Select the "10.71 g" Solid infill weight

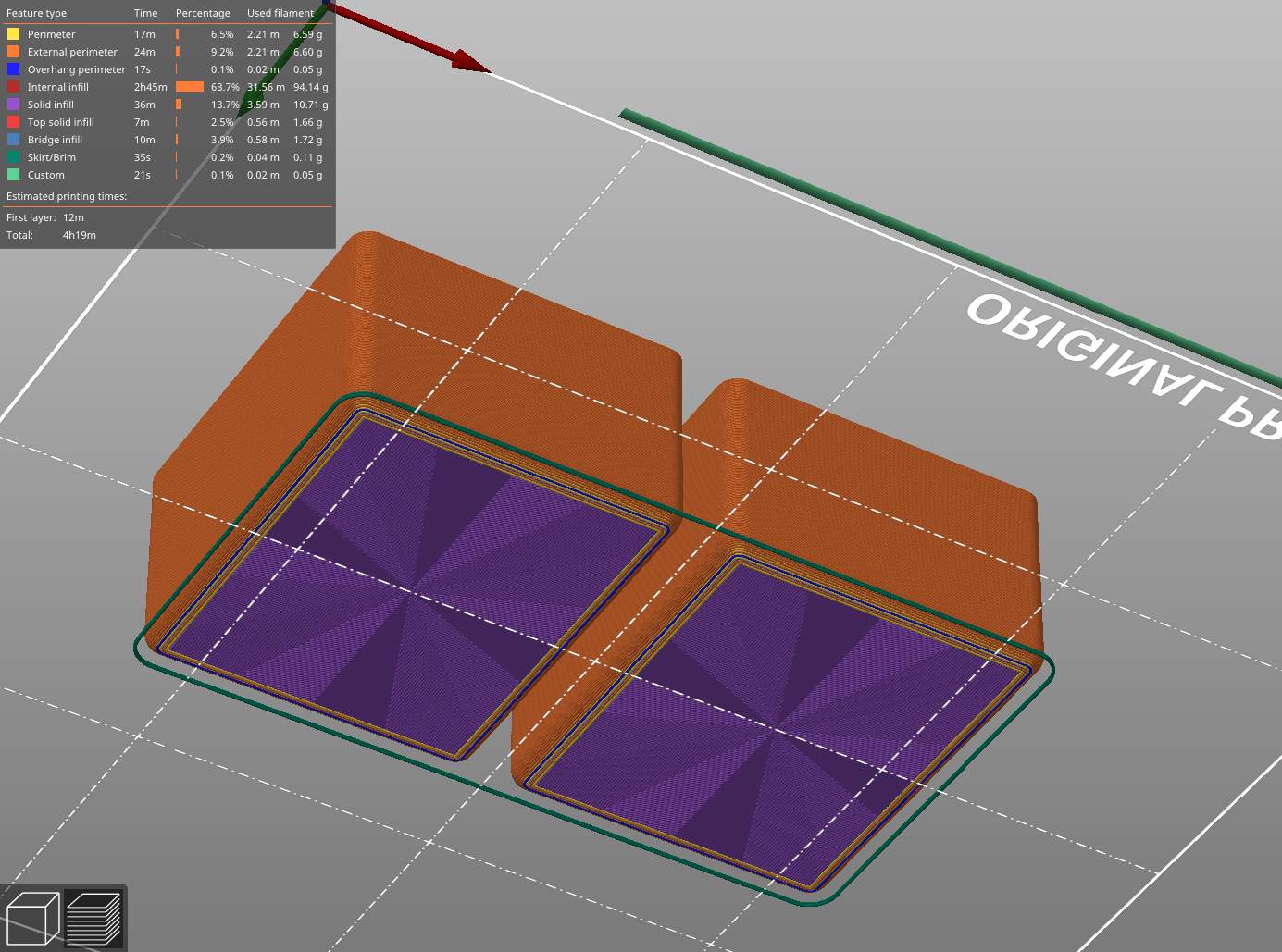[311, 105]
